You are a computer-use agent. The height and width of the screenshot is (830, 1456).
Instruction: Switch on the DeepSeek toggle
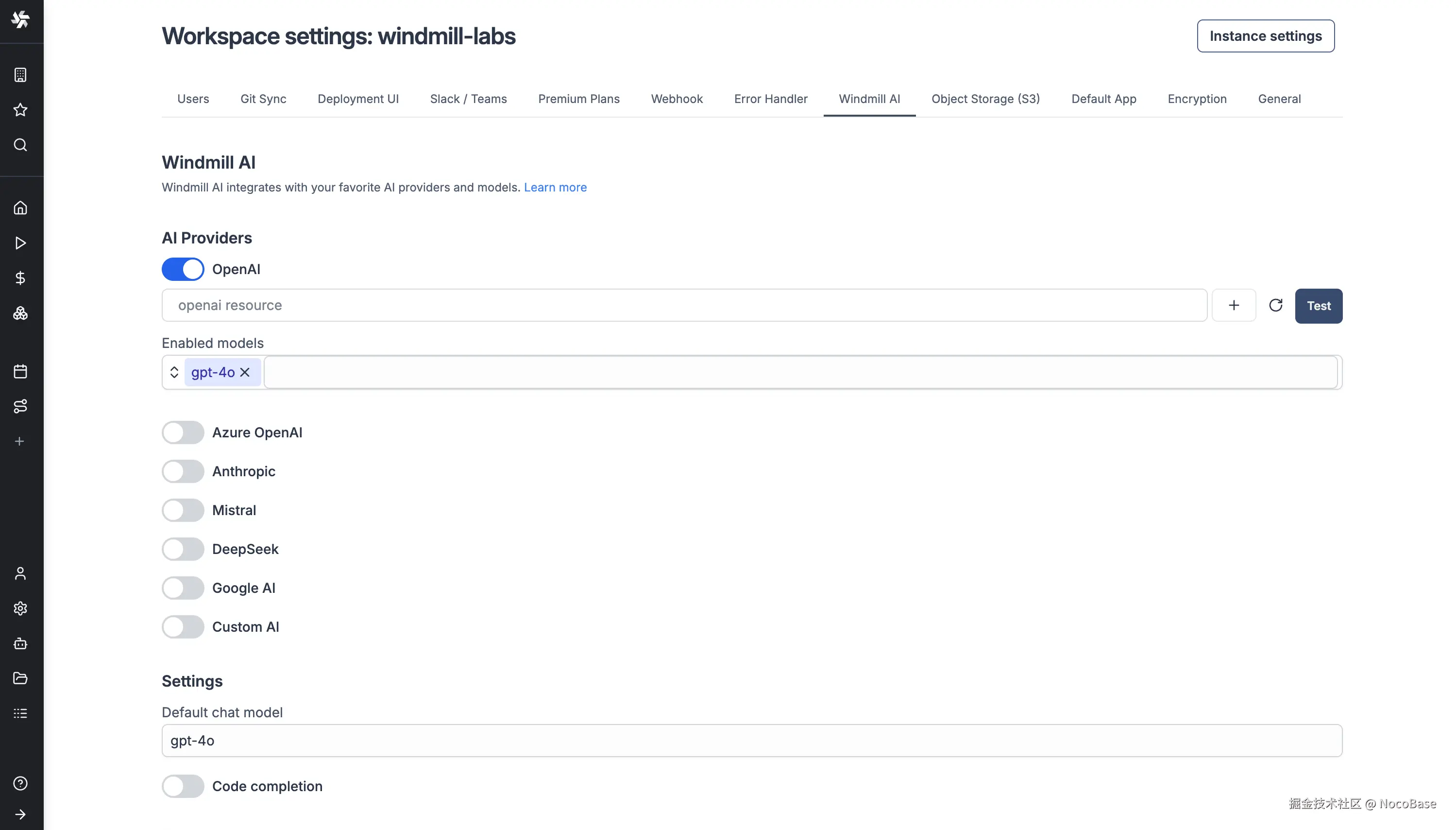[183, 549]
